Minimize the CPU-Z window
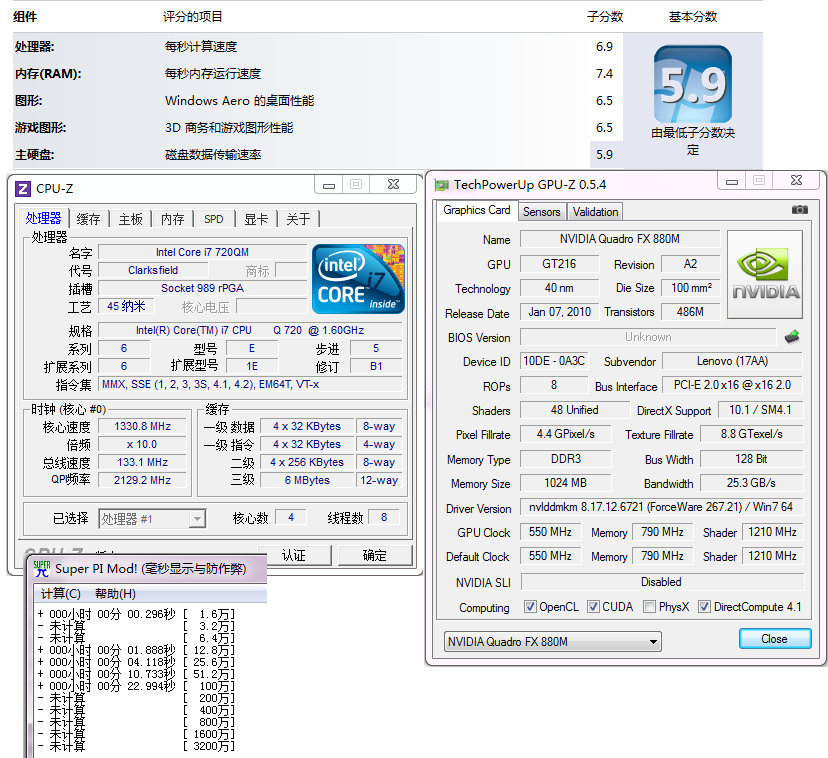This screenshot has height=758, width=828. point(328,184)
